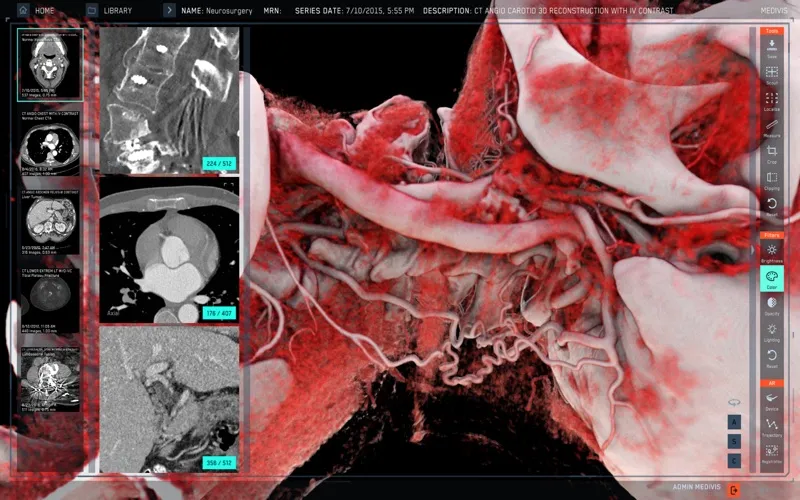Switch to coronal view with C button
Screen dimensions: 800x500
734,461
